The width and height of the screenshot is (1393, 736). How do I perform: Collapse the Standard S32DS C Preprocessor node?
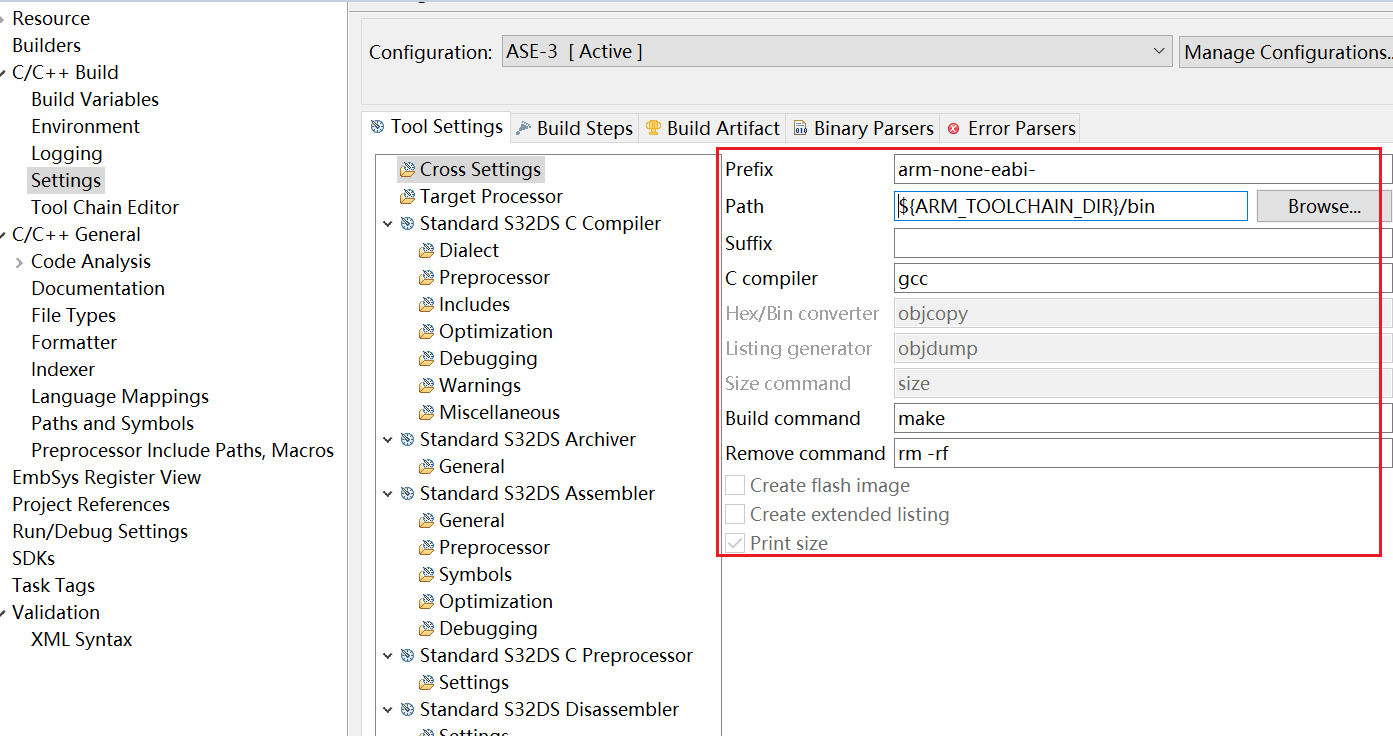[388, 656]
